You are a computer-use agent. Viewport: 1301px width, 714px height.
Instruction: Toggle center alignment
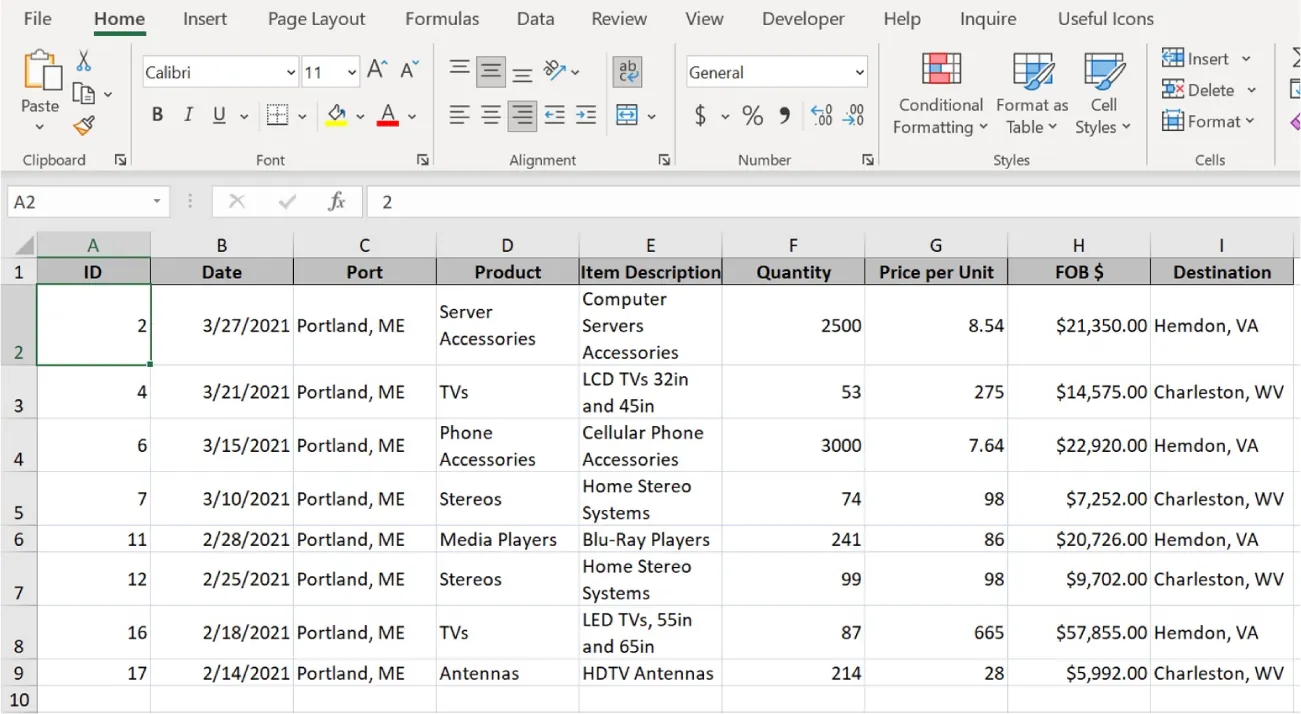[x=490, y=115]
